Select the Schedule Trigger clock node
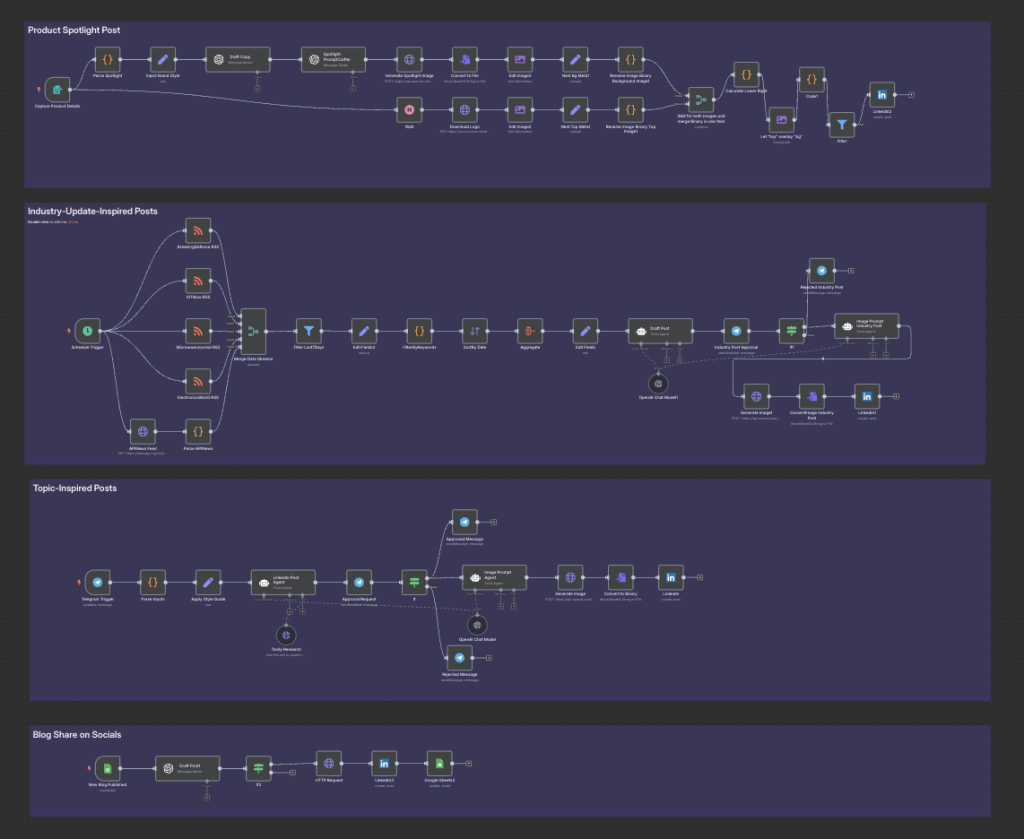The height and width of the screenshot is (839, 1024). [x=88, y=331]
